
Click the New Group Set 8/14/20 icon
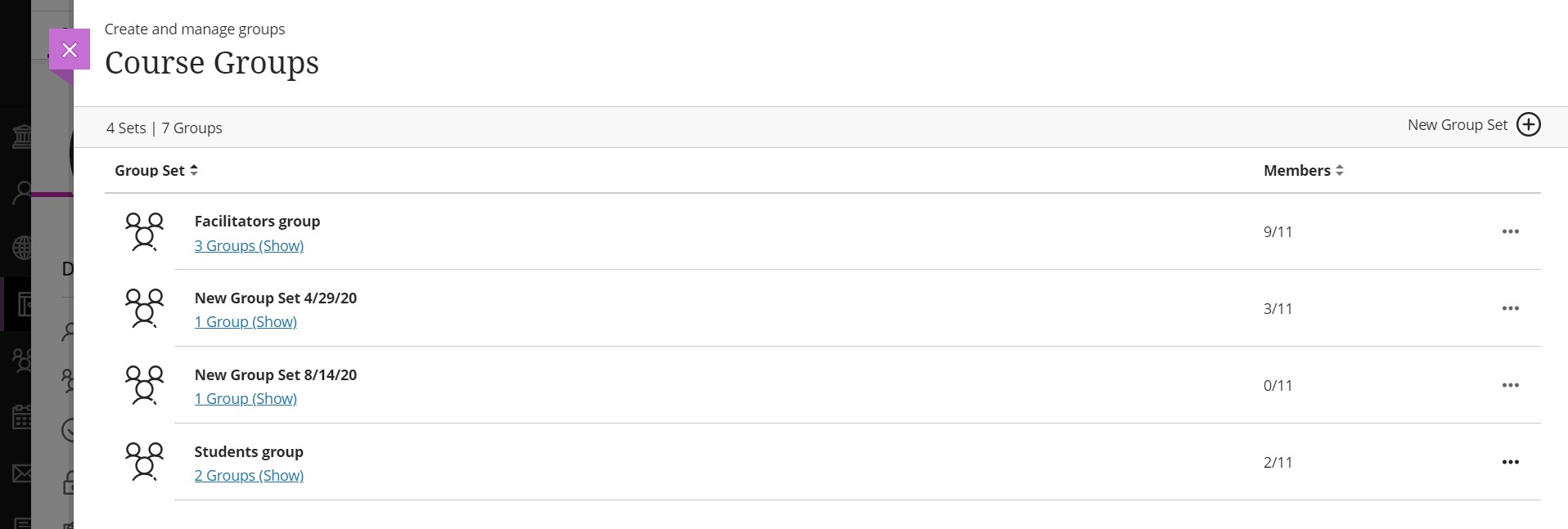click(x=144, y=385)
